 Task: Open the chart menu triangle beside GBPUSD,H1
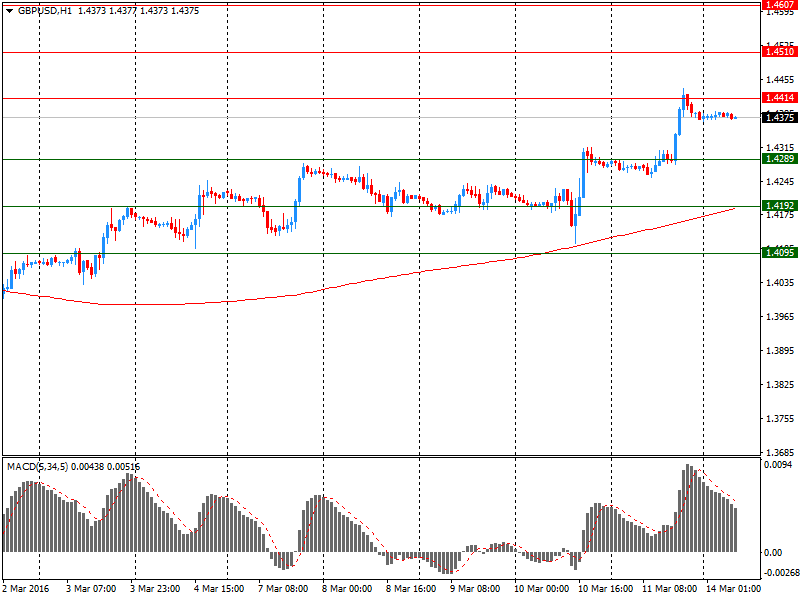9,11
